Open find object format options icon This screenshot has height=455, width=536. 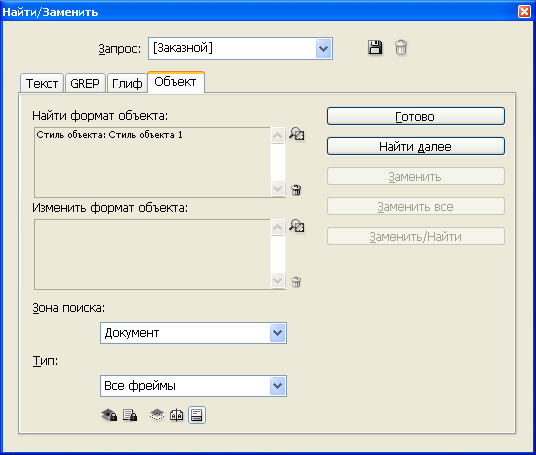click(297, 134)
